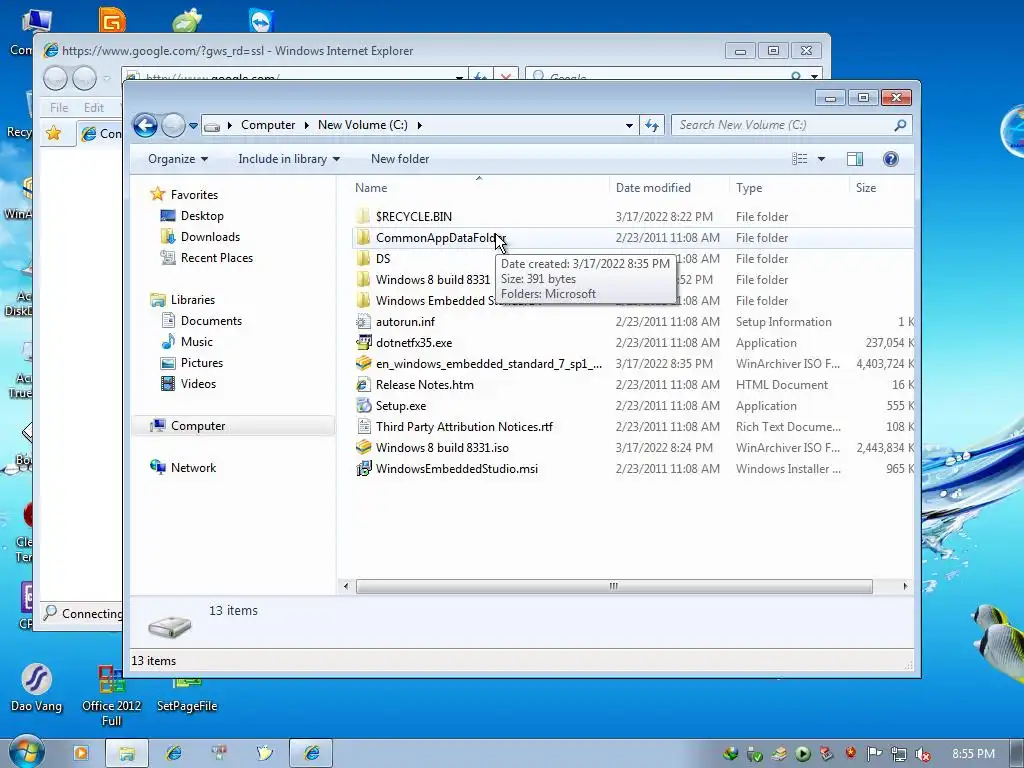
Task: Toggle the preview pane icon
Action: (x=855, y=159)
